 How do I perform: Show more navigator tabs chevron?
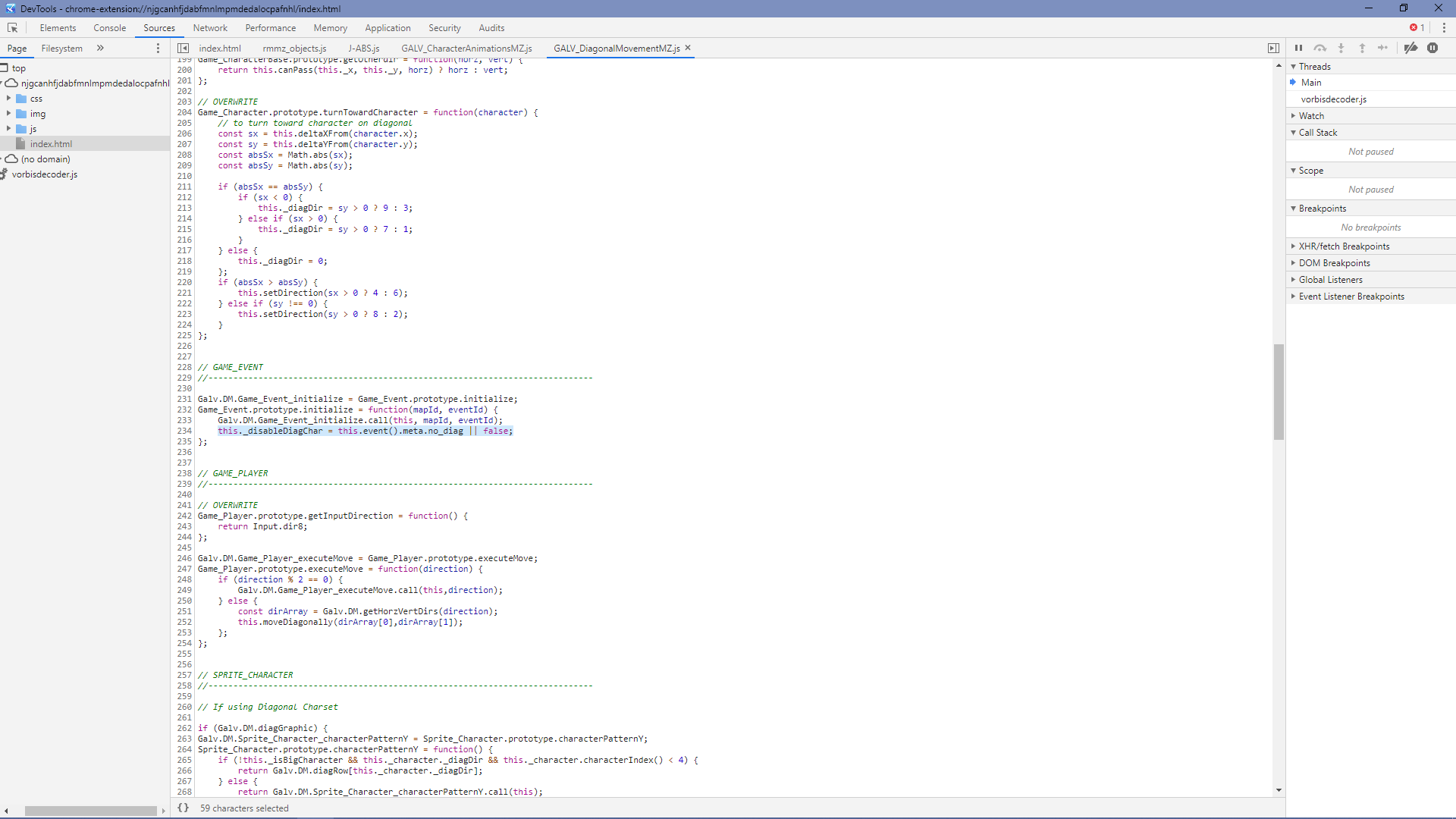(100, 48)
